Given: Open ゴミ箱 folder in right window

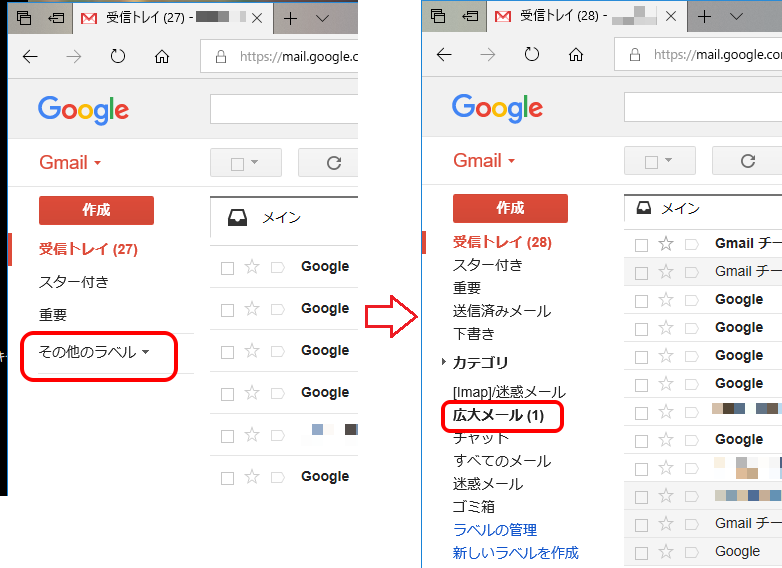Looking at the screenshot, I should click(x=473, y=507).
